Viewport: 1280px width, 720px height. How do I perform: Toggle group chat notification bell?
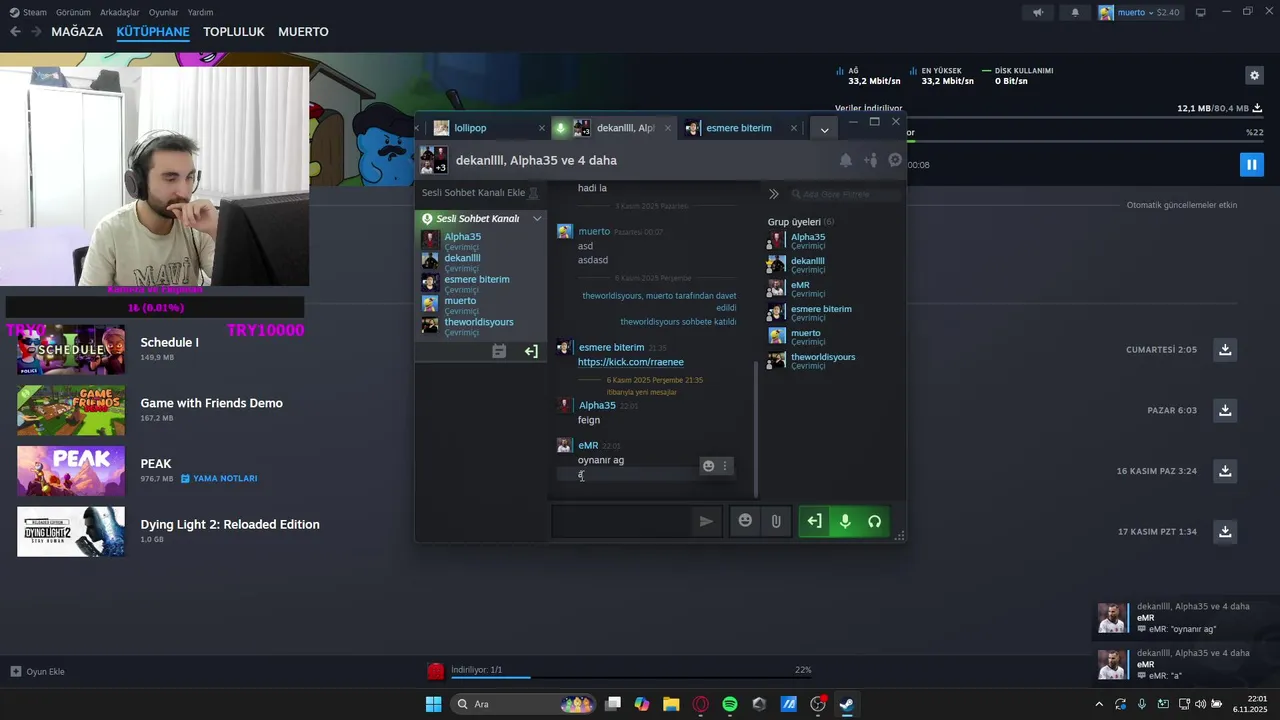[846, 160]
